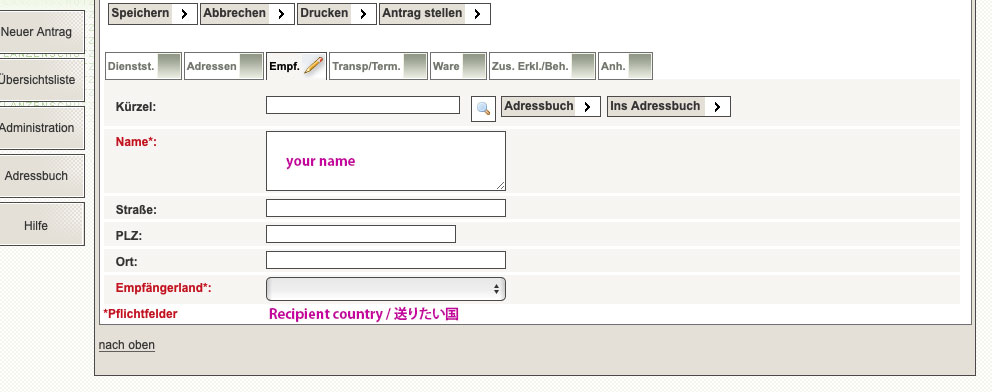Click the Abbrechen button
Viewport: 992px width, 392px height.
point(247,14)
